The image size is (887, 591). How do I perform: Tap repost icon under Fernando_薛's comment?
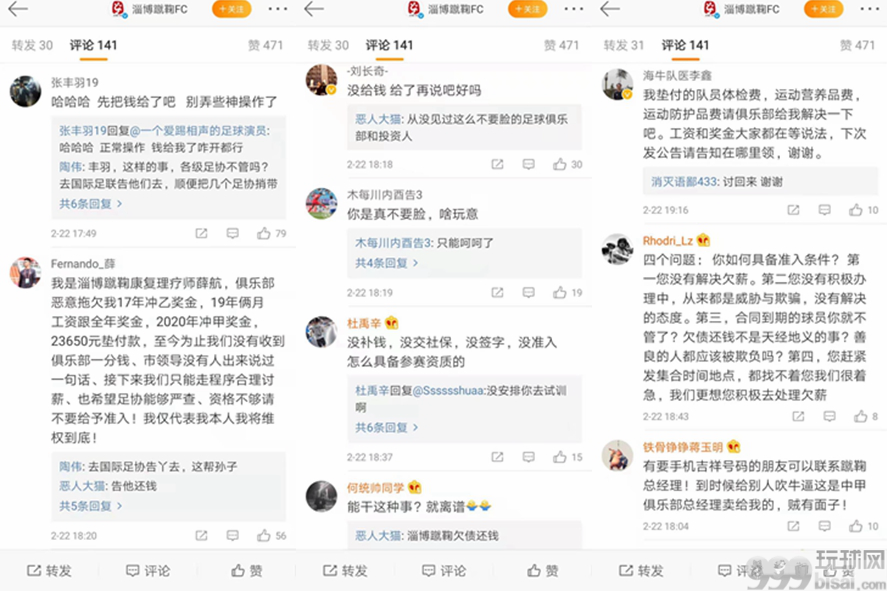click(x=201, y=535)
